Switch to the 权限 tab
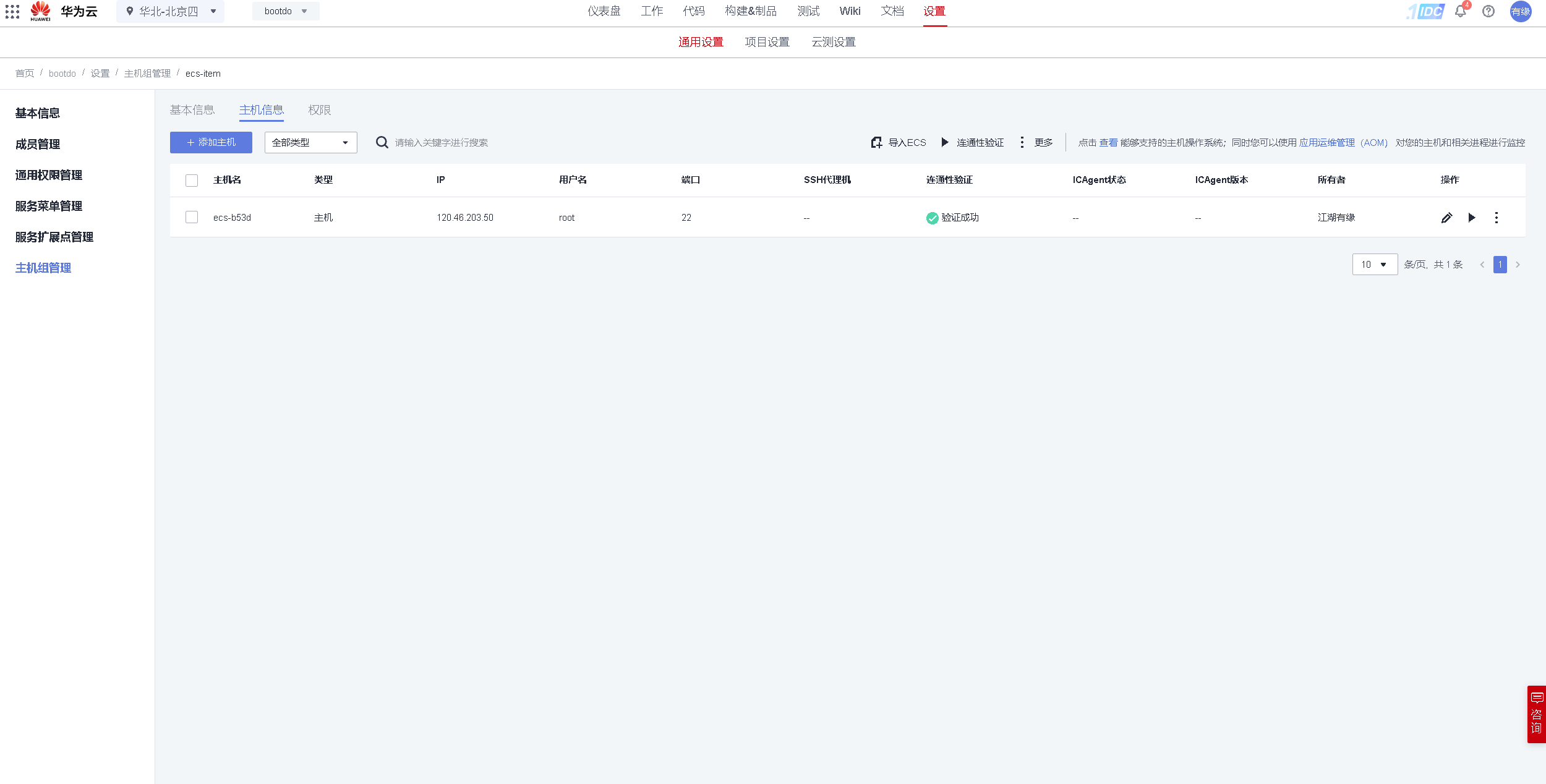 (319, 110)
